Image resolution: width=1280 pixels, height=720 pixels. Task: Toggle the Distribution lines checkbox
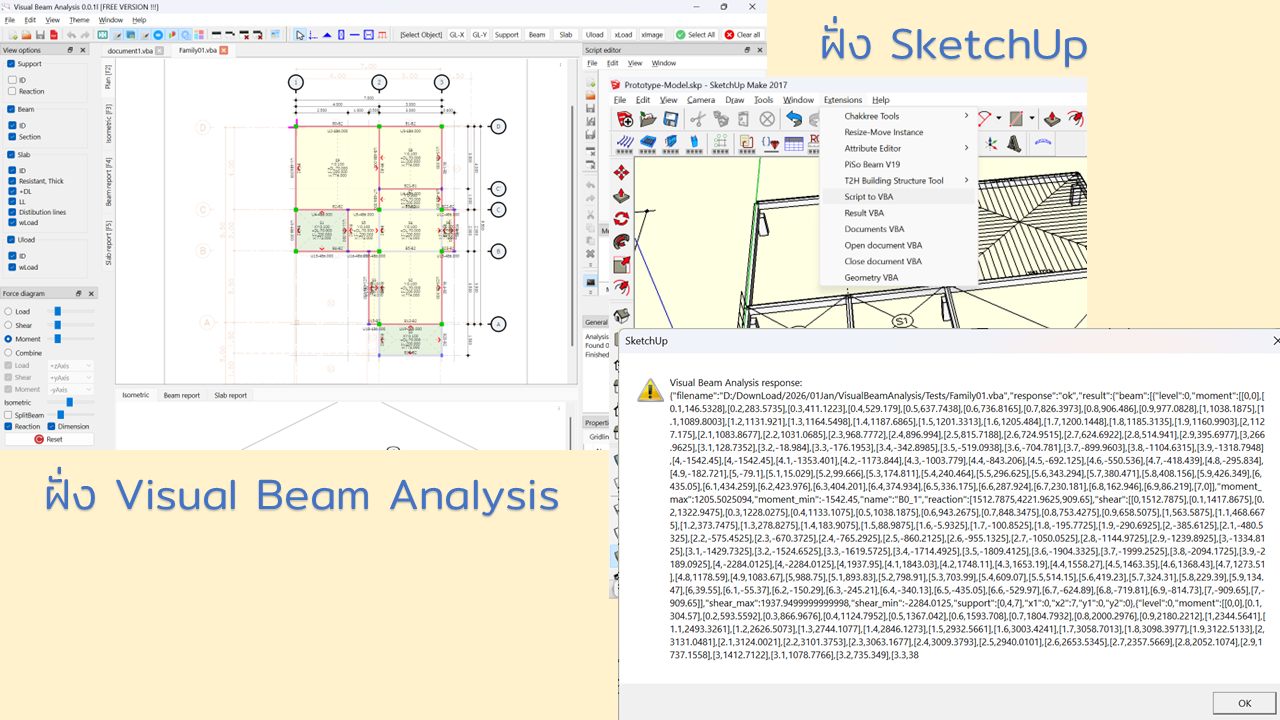click(x=12, y=212)
